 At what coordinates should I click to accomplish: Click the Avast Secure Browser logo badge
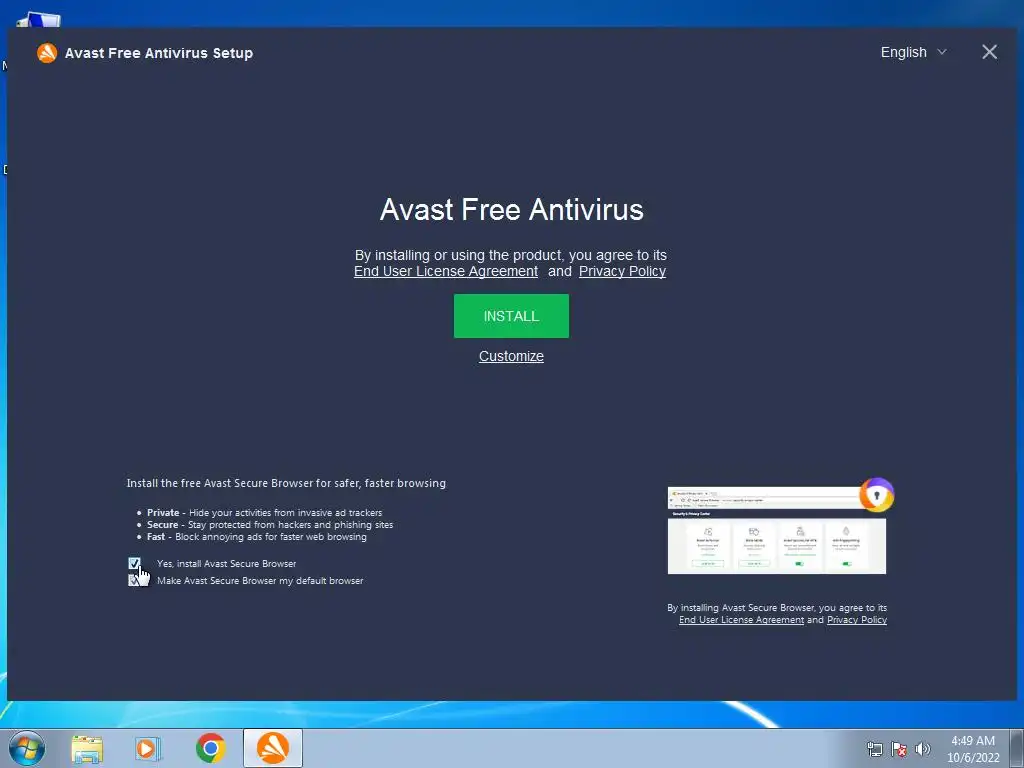[876, 495]
